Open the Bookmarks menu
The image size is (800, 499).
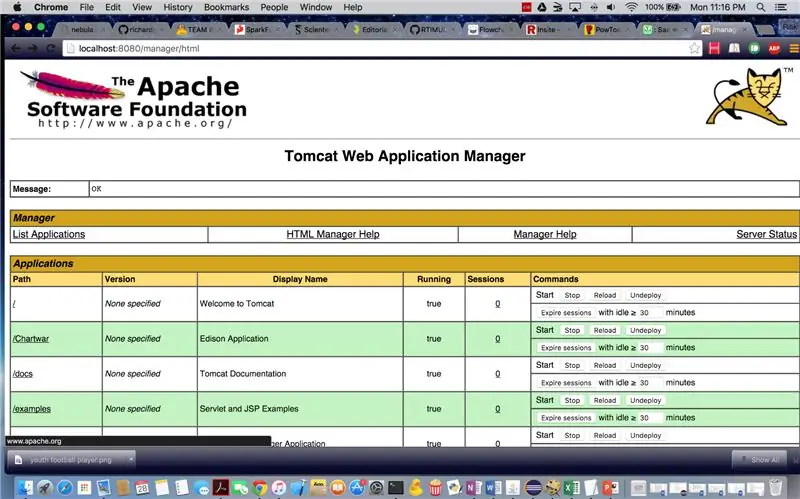[x=227, y=7]
